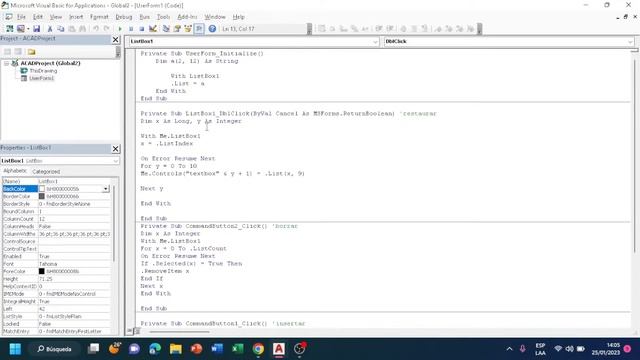Open the ListBox1 selector in Properties panel

60,161
